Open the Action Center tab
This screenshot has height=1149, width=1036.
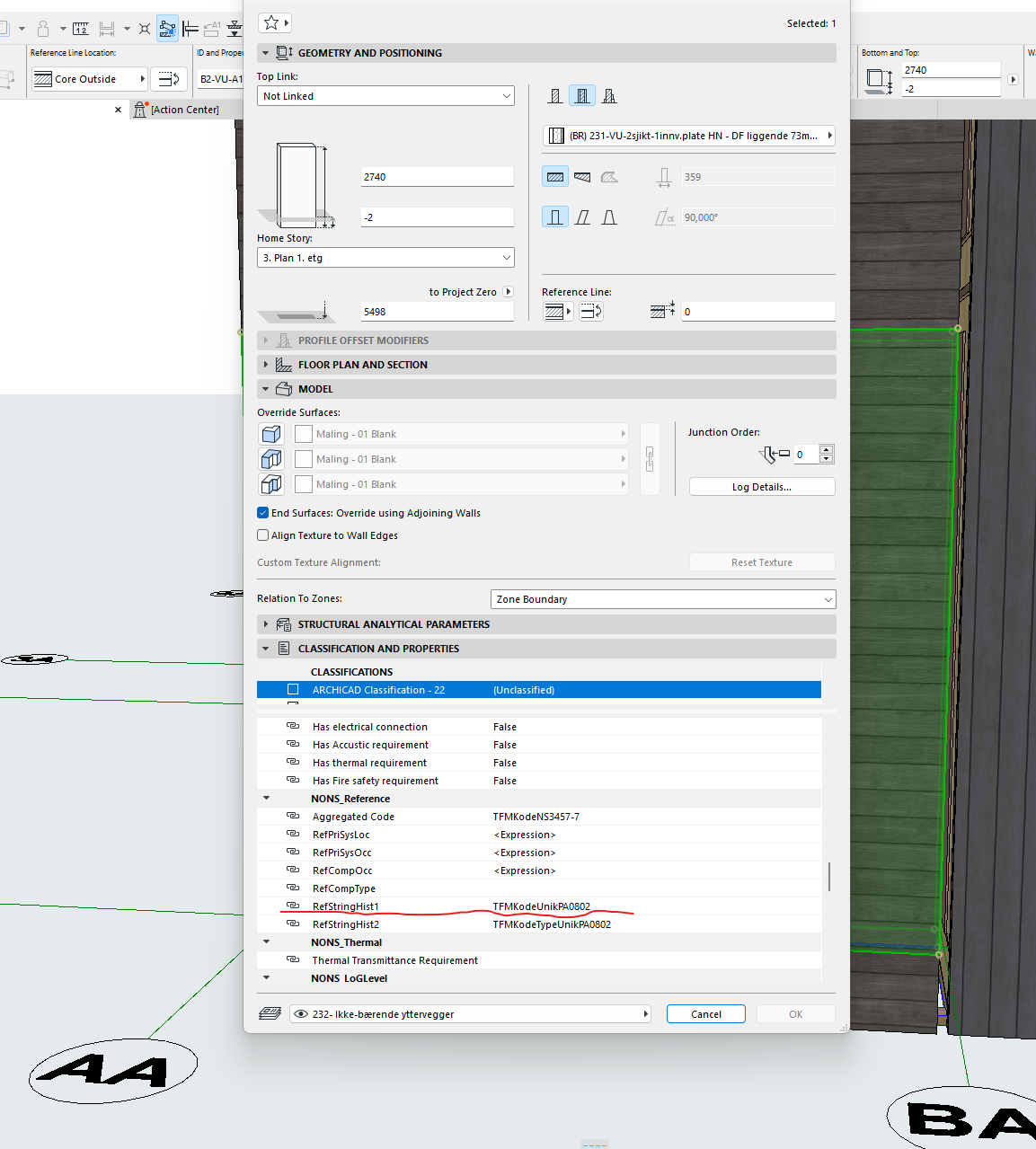(x=183, y=110)
